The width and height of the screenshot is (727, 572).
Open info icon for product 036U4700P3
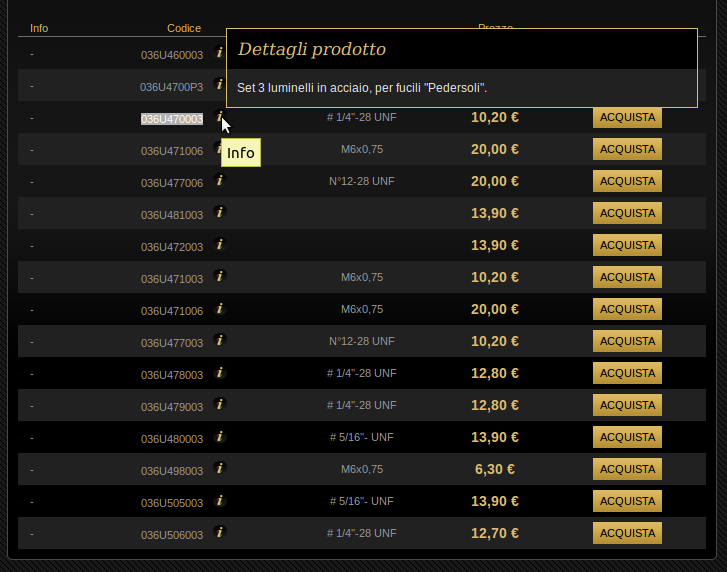220,85
